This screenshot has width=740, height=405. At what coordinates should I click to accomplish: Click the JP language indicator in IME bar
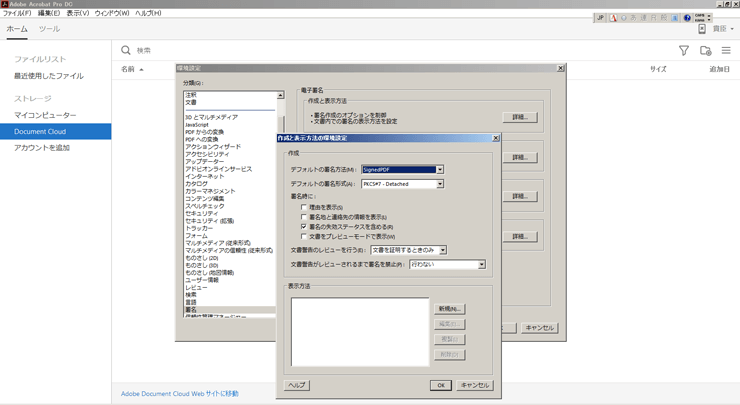click(600, 18)
